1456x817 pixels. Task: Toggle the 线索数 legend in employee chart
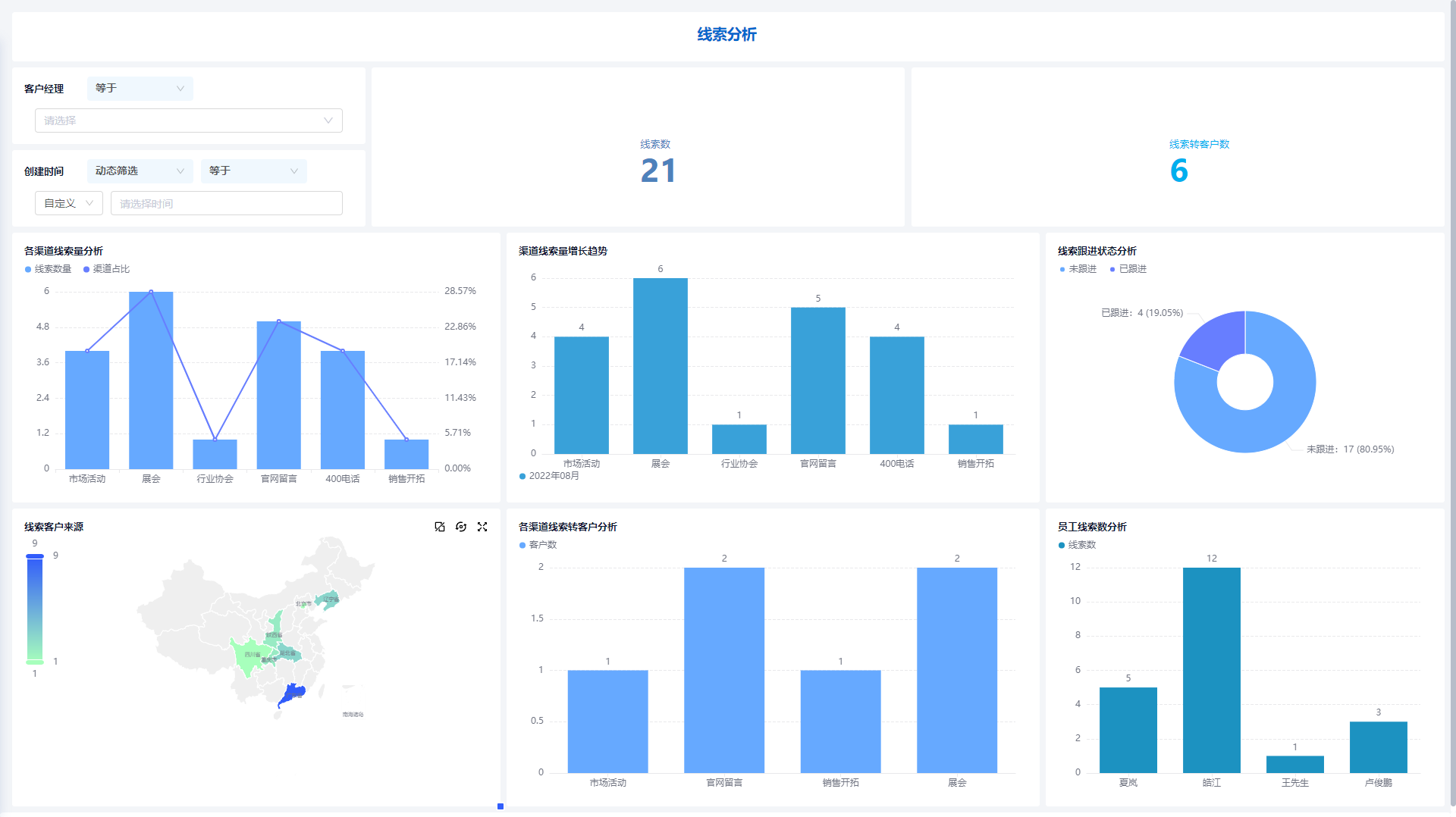[x=1078, y=545]
